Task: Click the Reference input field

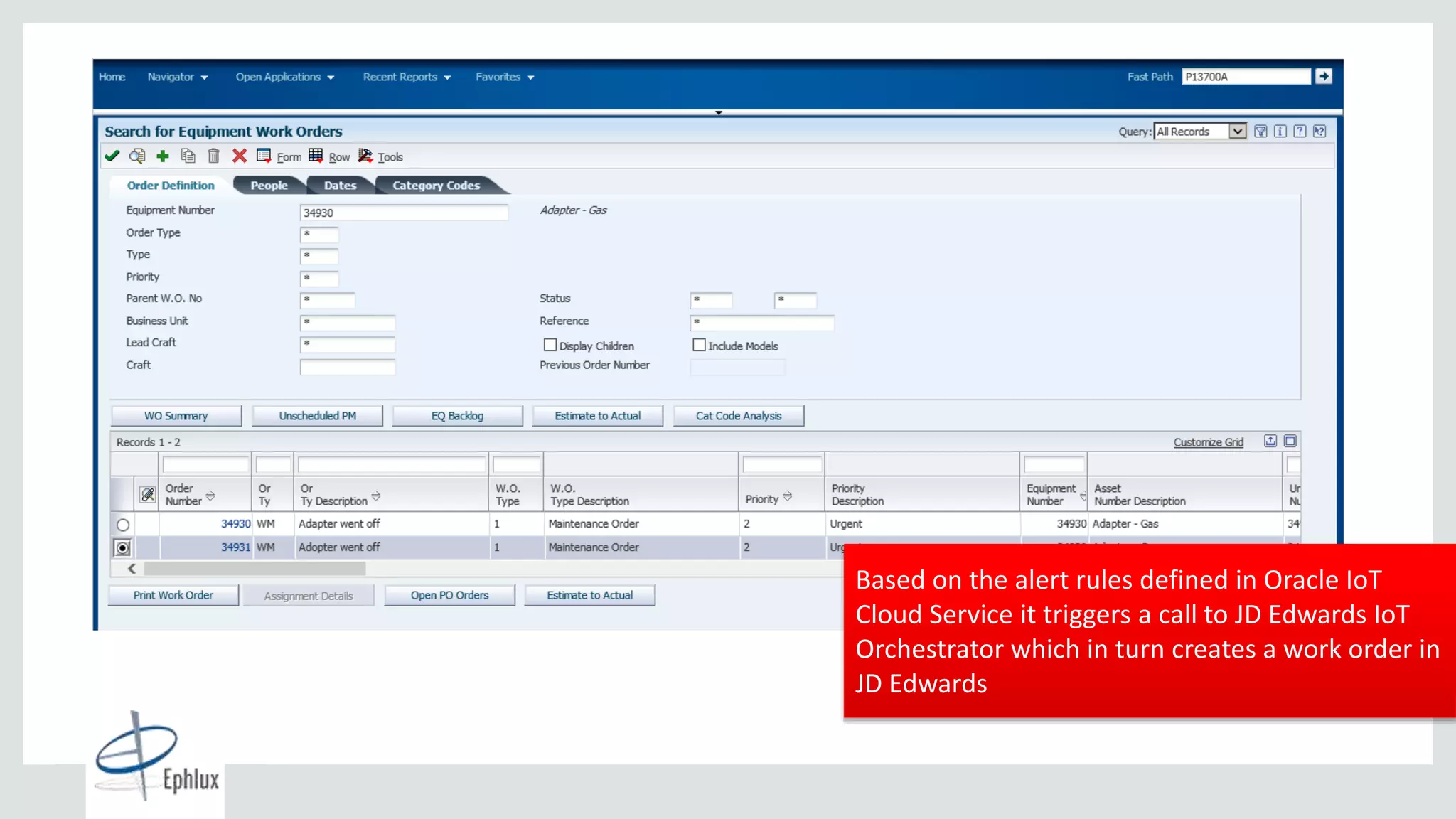Action: point(762,322)
